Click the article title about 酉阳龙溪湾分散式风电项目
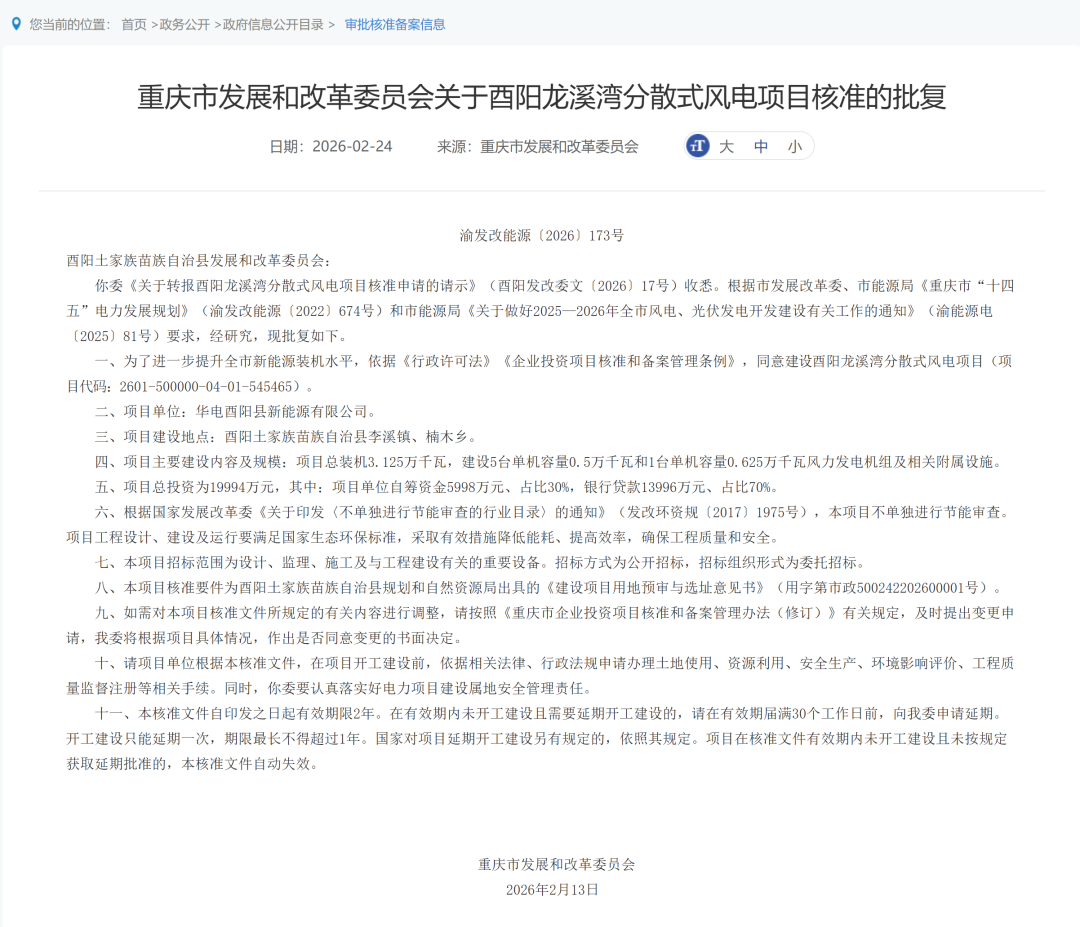Screen dimensions: 1080x927 (x=541, y=97)
